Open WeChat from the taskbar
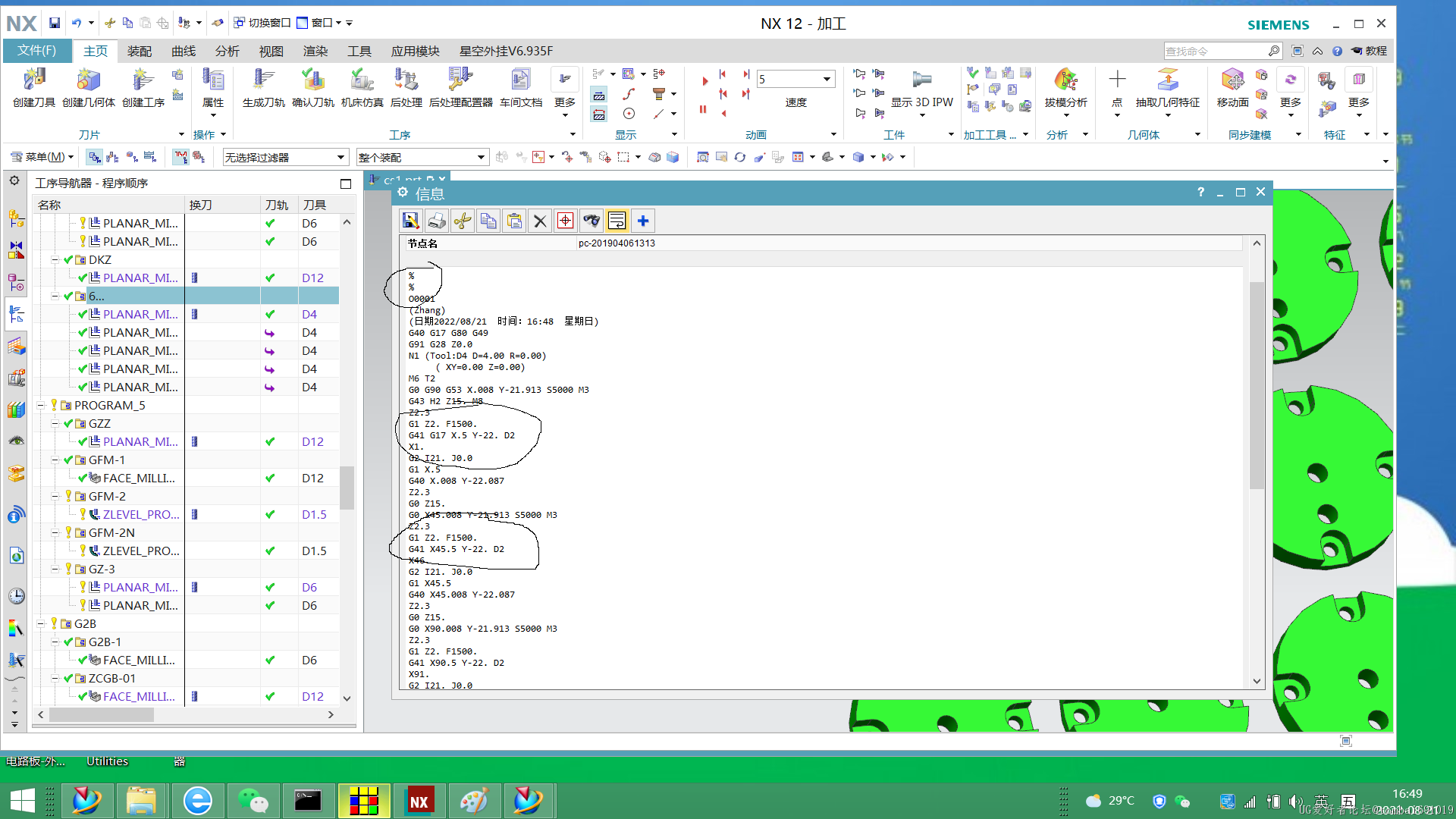Viewport: 1456px width, 819px height. coord(253,802)
